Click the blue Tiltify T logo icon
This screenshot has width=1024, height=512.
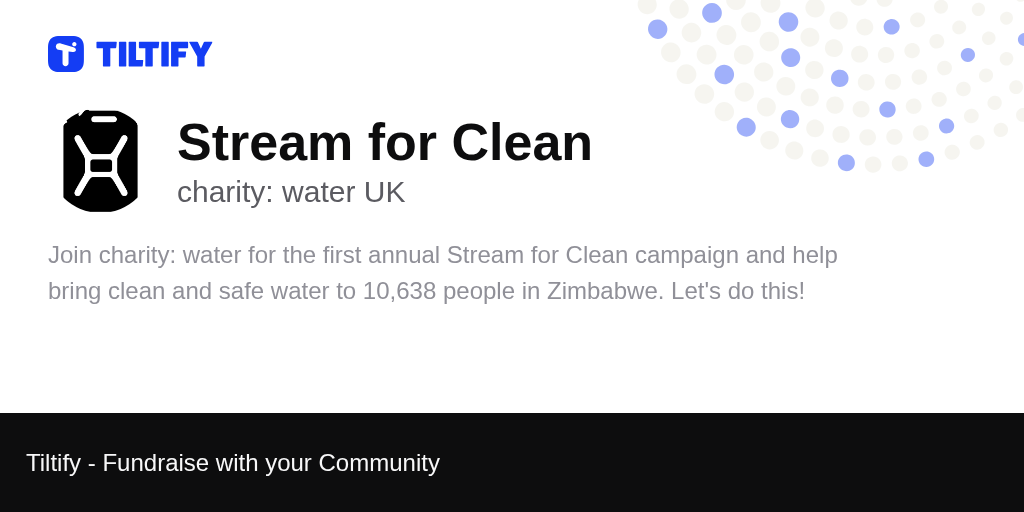pyautogui.click(x=66, y=54)
